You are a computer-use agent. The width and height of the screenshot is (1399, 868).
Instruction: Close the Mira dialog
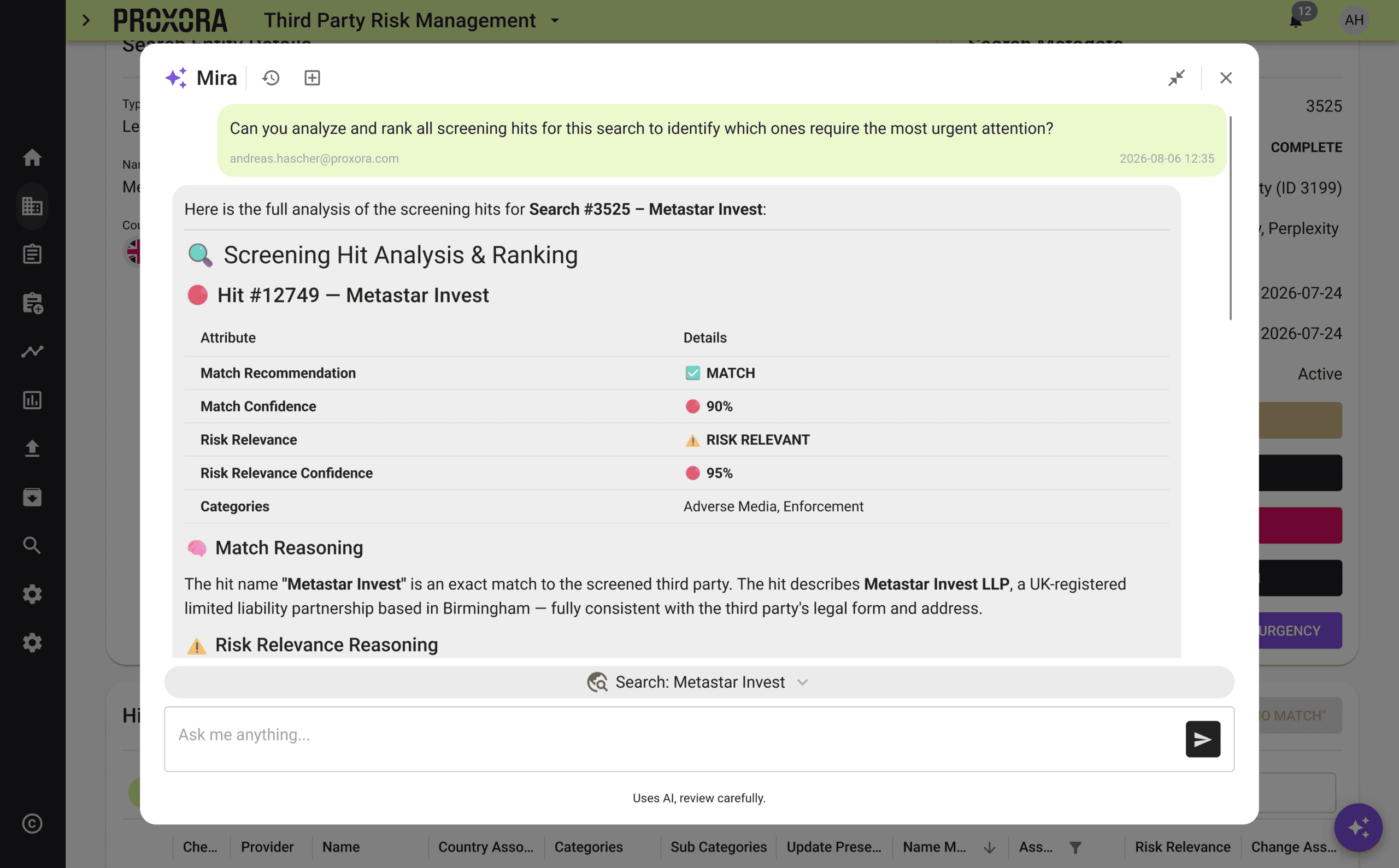pyautogui.click(x=1226, y=78)
